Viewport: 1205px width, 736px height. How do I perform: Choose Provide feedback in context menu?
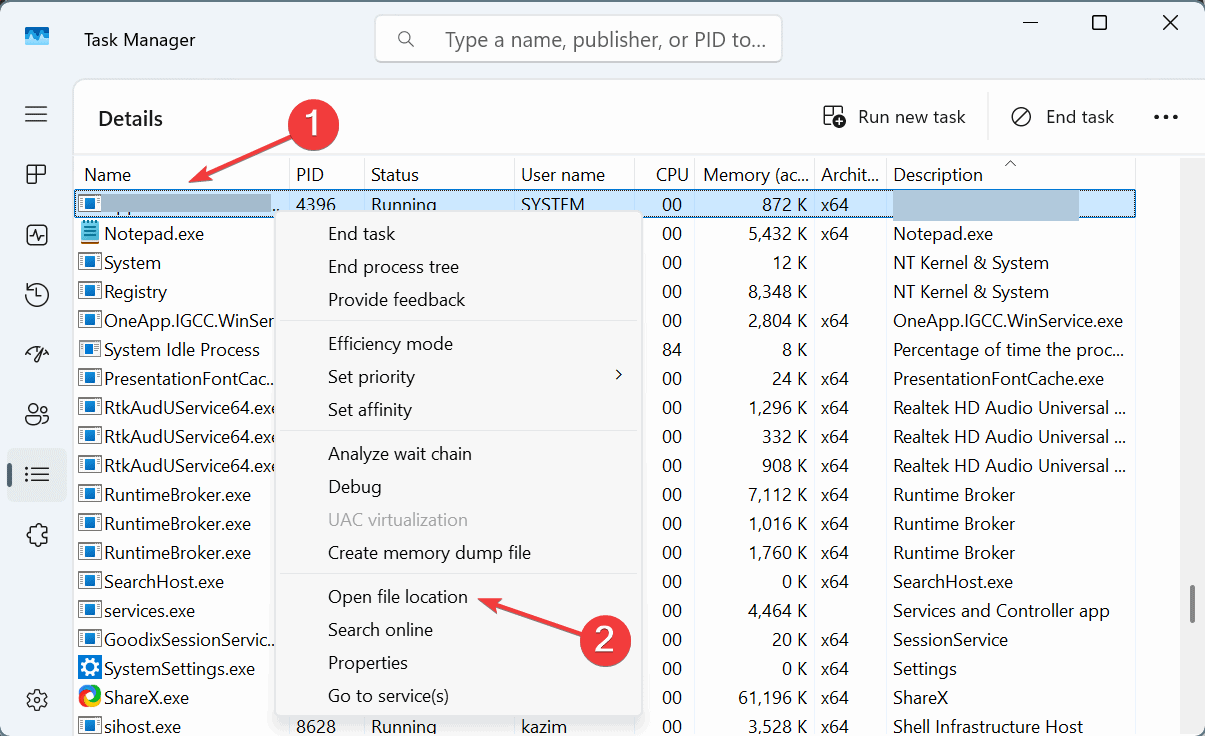click(x=396, y=299)
